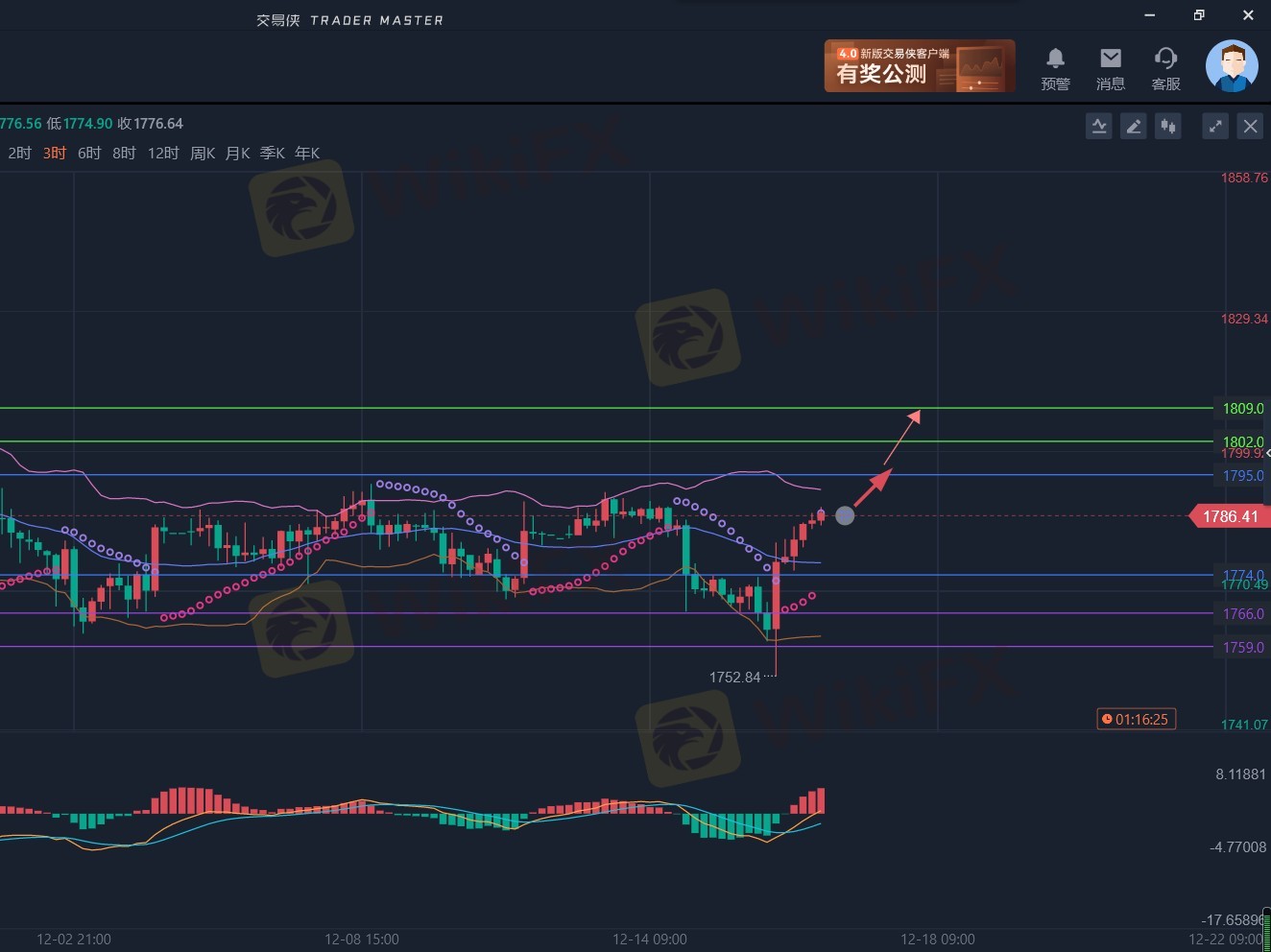
Task: Contact 客服 support headset icon
Action: tap(1165, 68)
